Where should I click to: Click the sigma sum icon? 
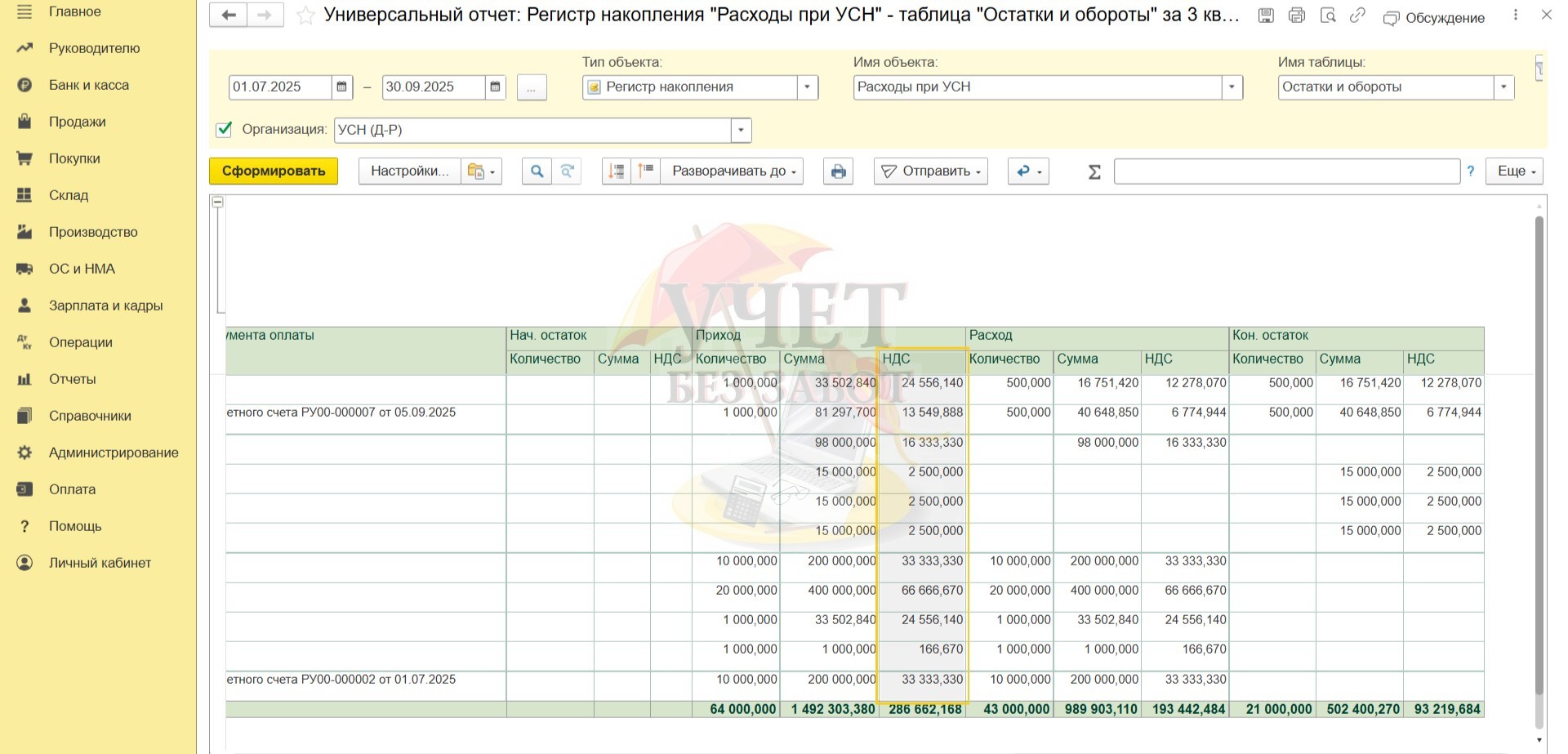click(1094, 172)
